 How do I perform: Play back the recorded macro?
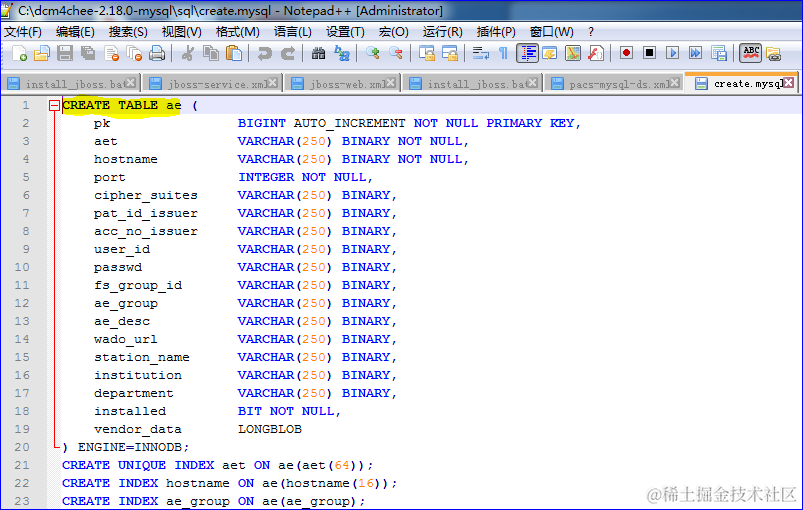coord(672,53)
